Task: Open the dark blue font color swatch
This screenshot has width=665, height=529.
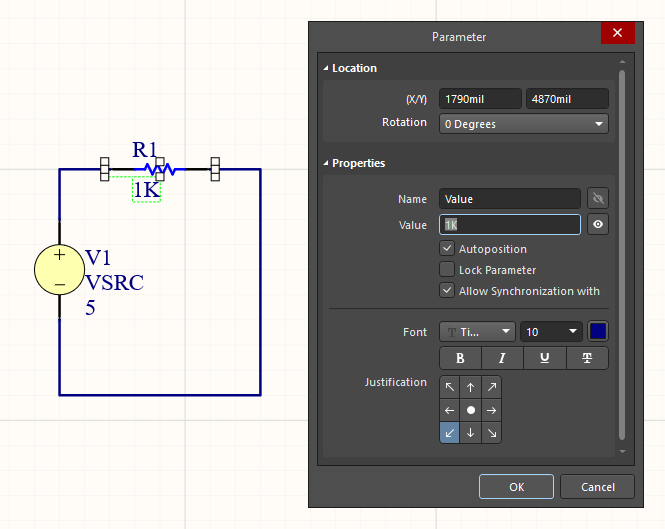Action: pyautogui.click(x=598, y=332)
